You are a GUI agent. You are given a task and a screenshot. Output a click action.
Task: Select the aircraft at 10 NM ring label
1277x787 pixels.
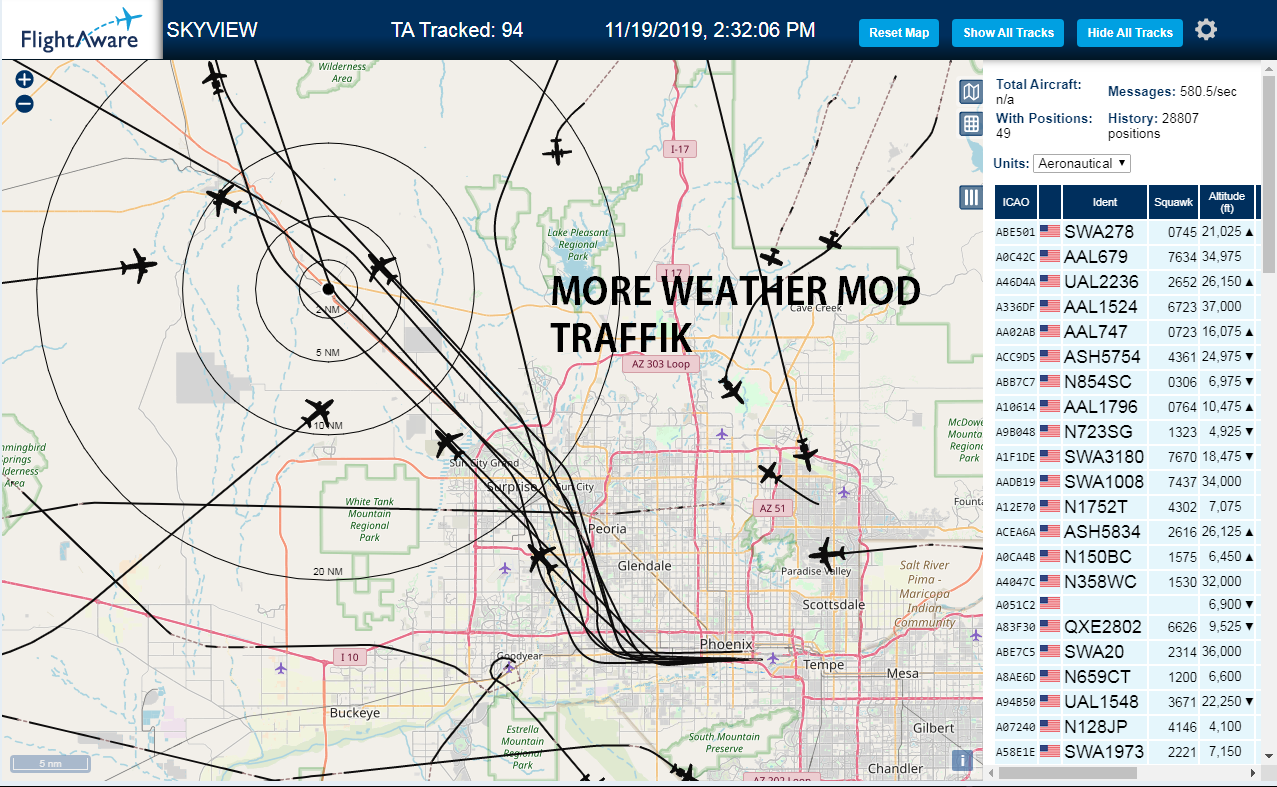pyautogui.click(x=318, y=411)
